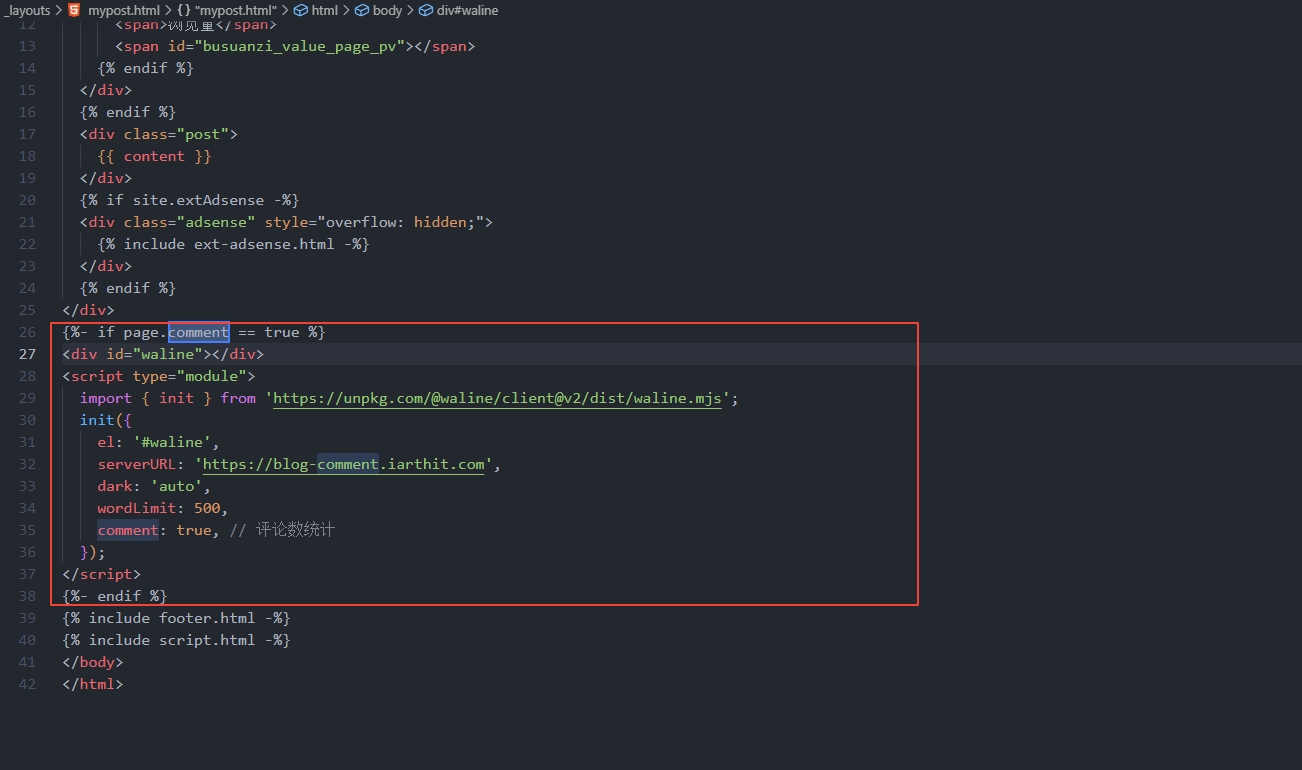Image resolution: width=1302 pixels, height=770 pixels.
Task: Click line number 27 in the gutter
Action: [27, 354]
